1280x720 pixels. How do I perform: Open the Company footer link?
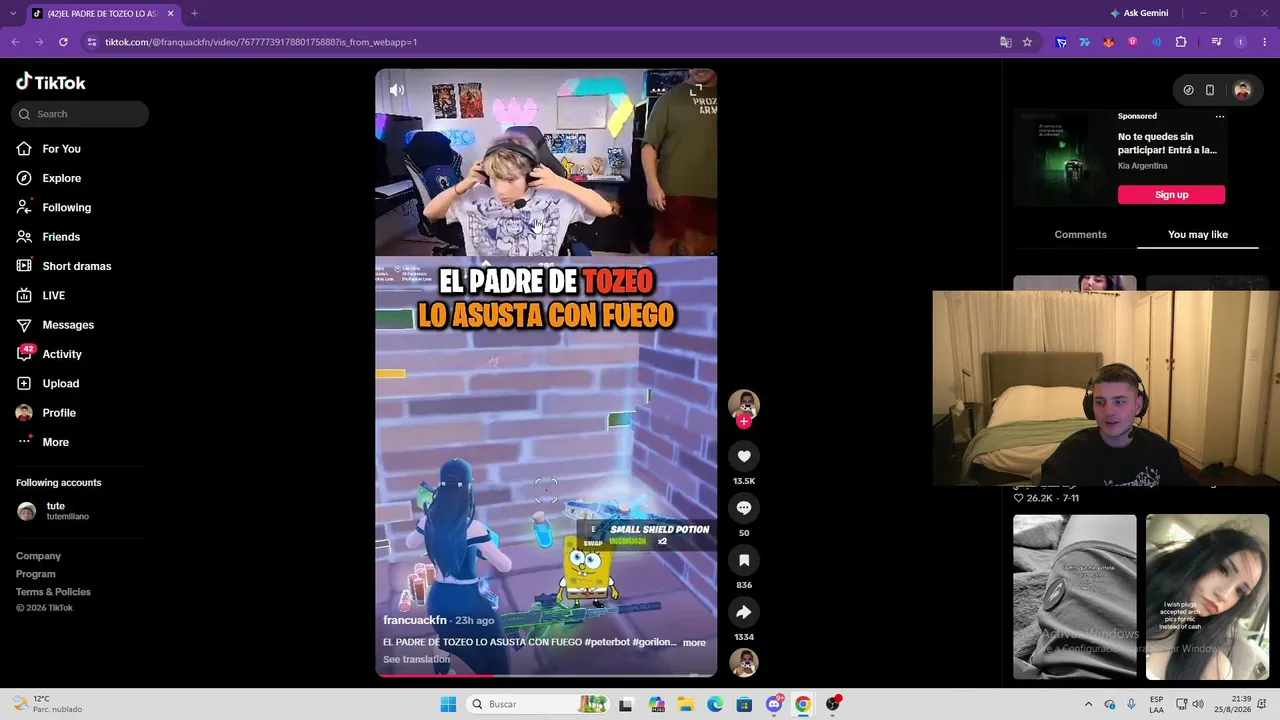coord(38,556)
